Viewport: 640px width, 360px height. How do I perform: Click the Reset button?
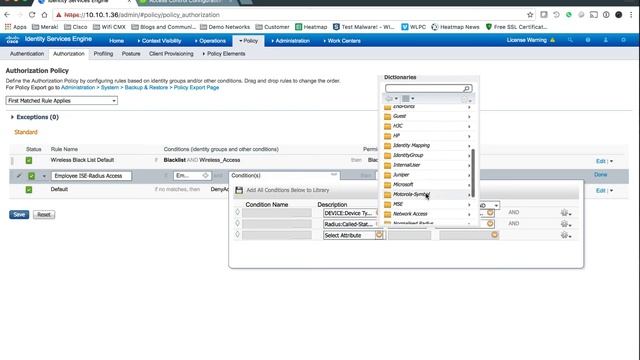[x=44, y=215]
